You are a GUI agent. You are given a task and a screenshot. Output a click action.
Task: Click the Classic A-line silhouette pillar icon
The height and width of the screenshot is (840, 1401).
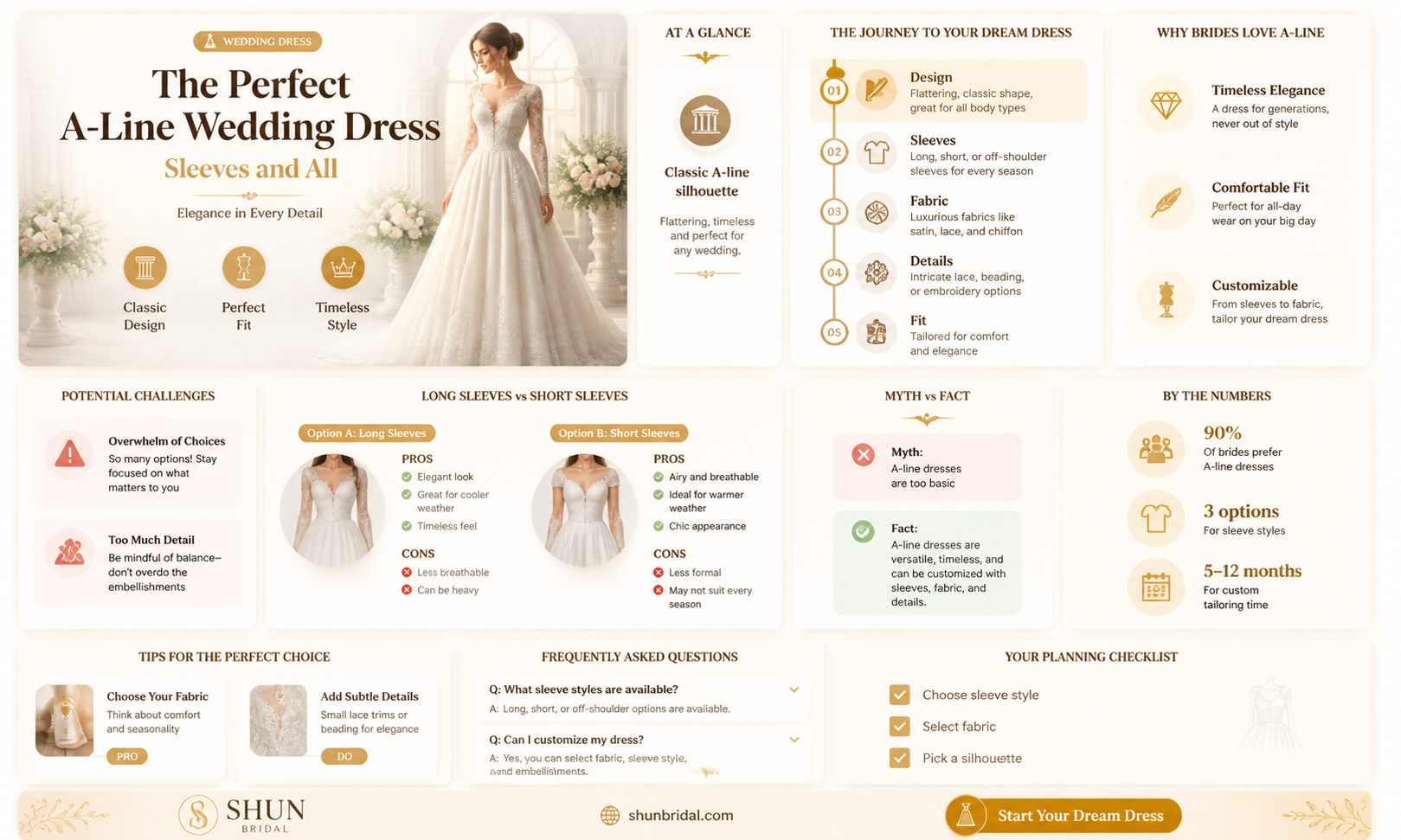(705, 120)
